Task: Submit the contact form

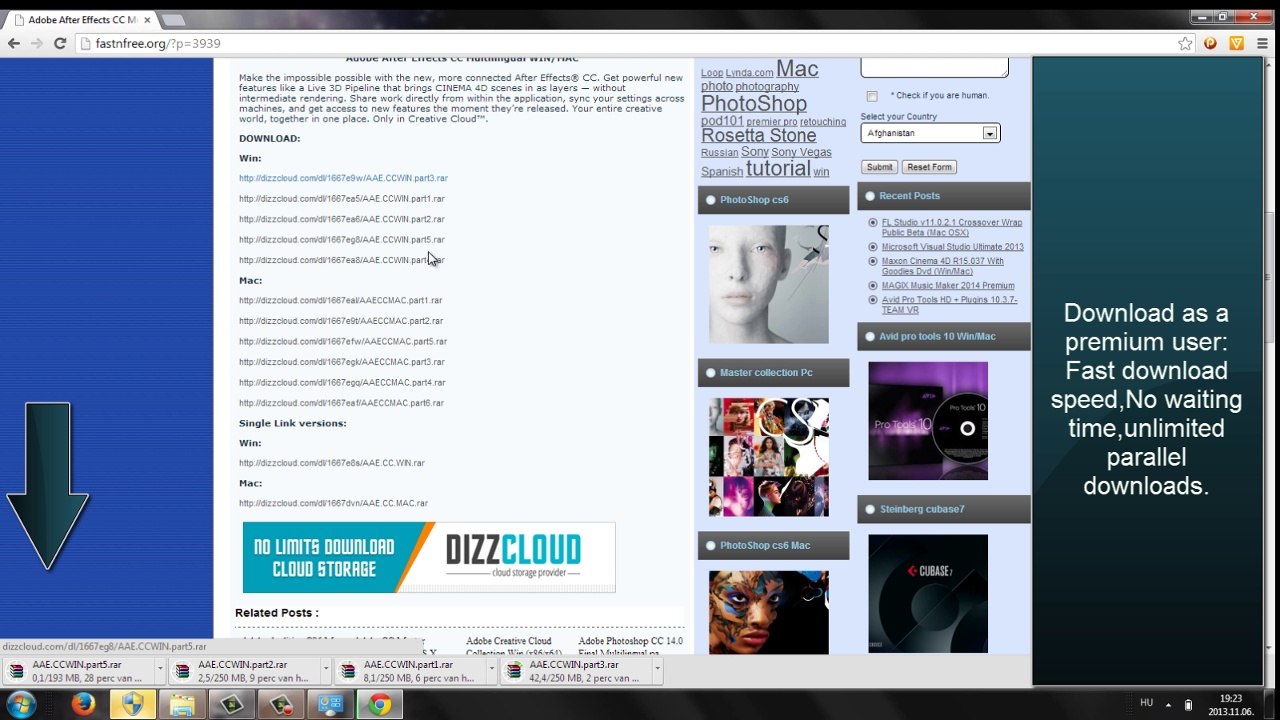Action: pos(880,167)
